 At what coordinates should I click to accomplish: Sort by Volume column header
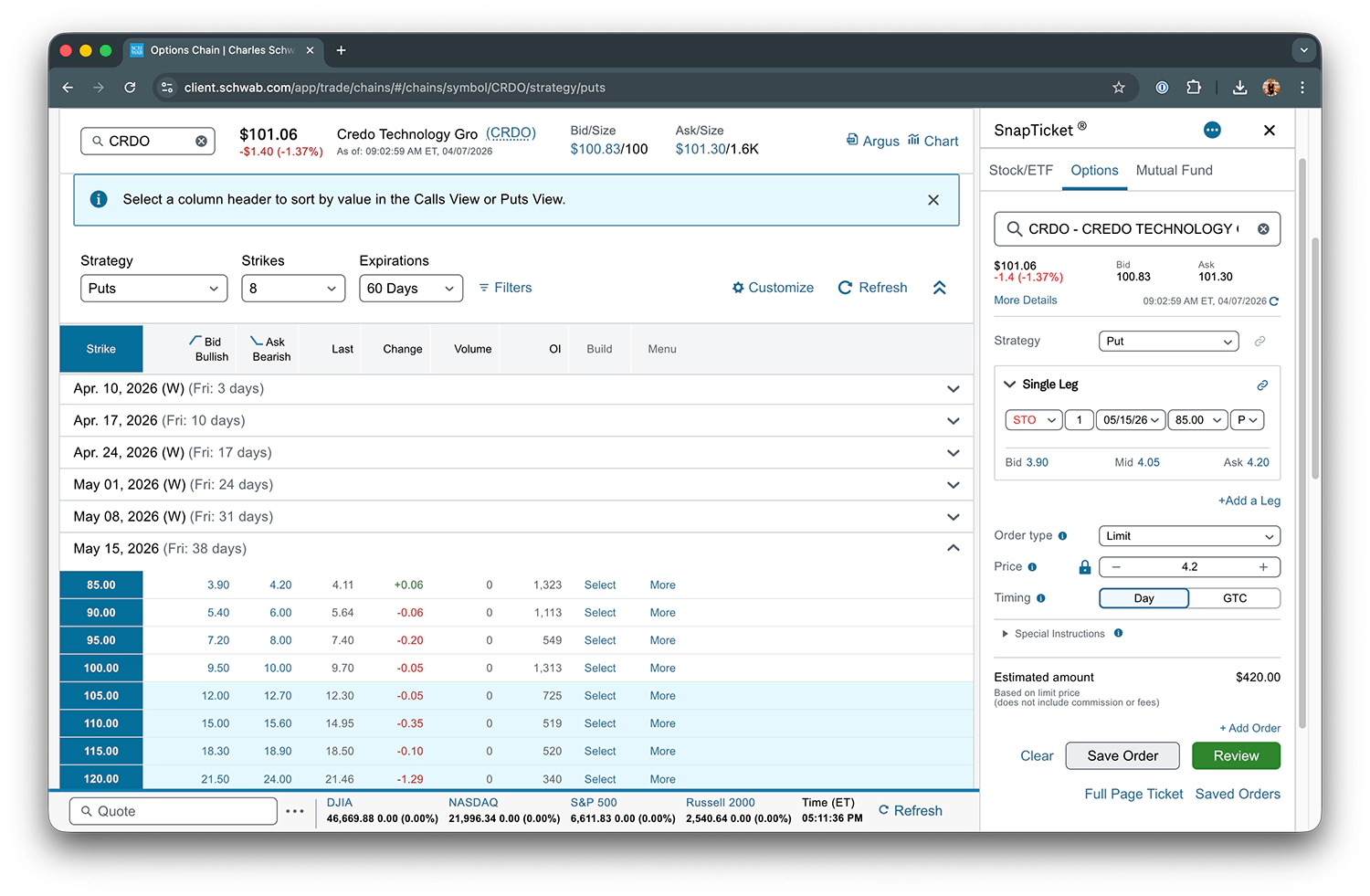pos(472,349)
